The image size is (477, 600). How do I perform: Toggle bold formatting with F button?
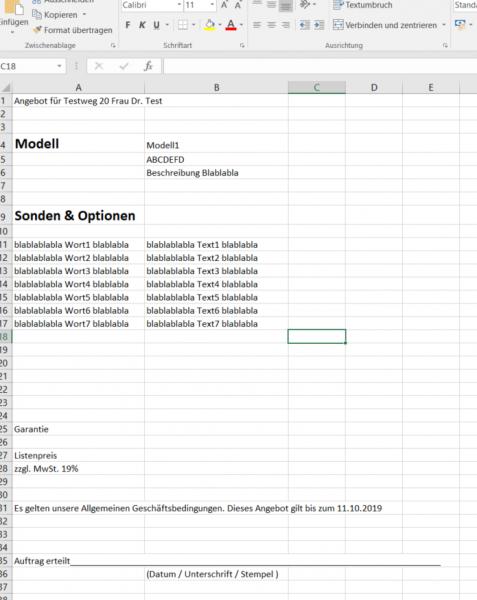128,25
